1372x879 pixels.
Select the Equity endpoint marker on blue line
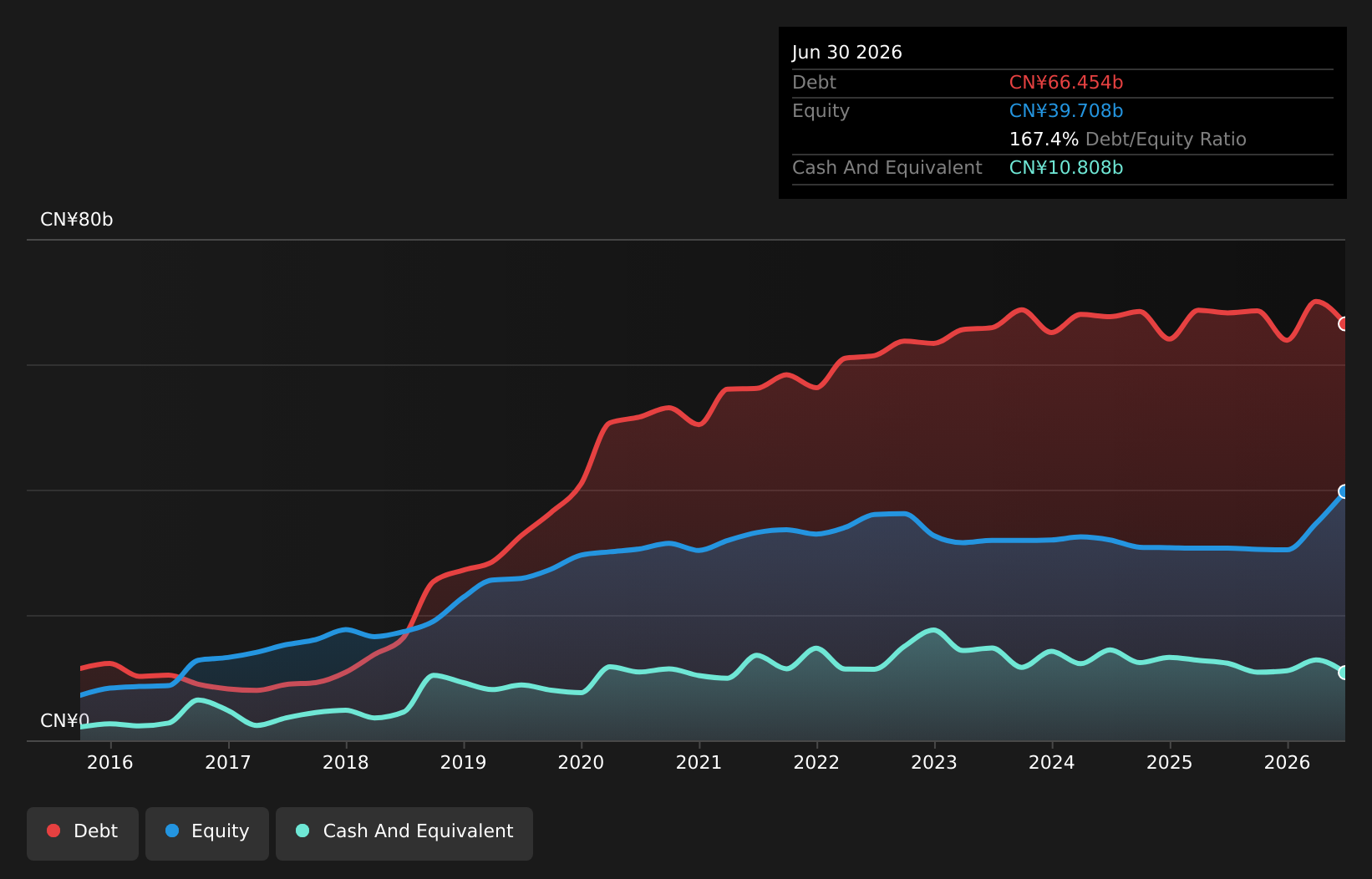click(1344, 491)
